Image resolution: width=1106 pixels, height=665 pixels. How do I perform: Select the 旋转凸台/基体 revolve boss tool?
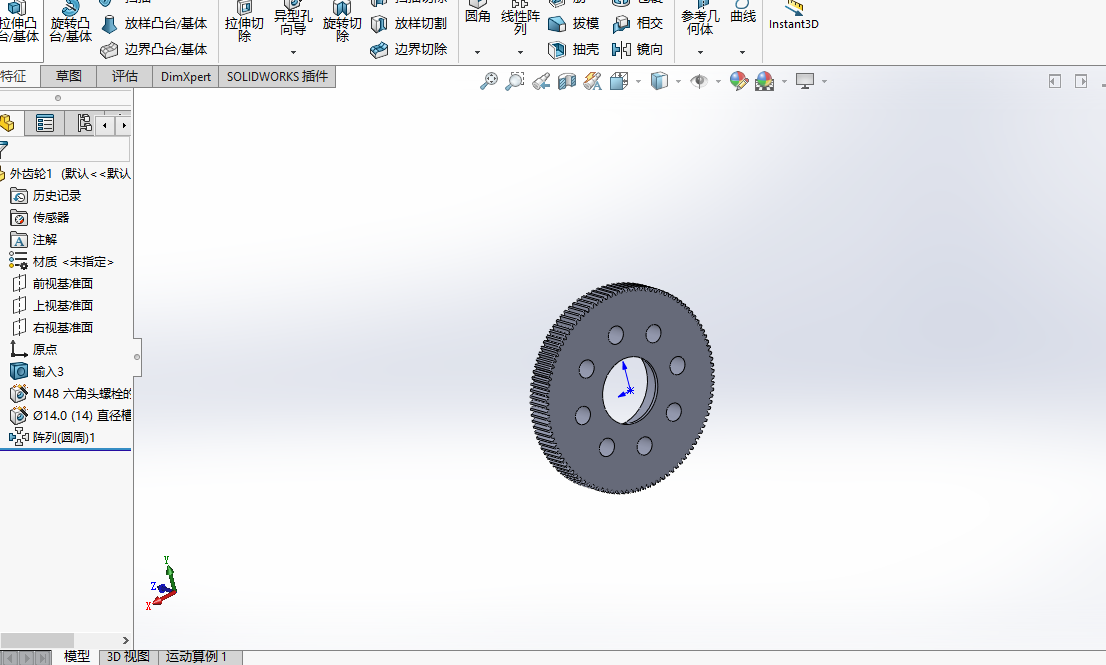[71, 23]
